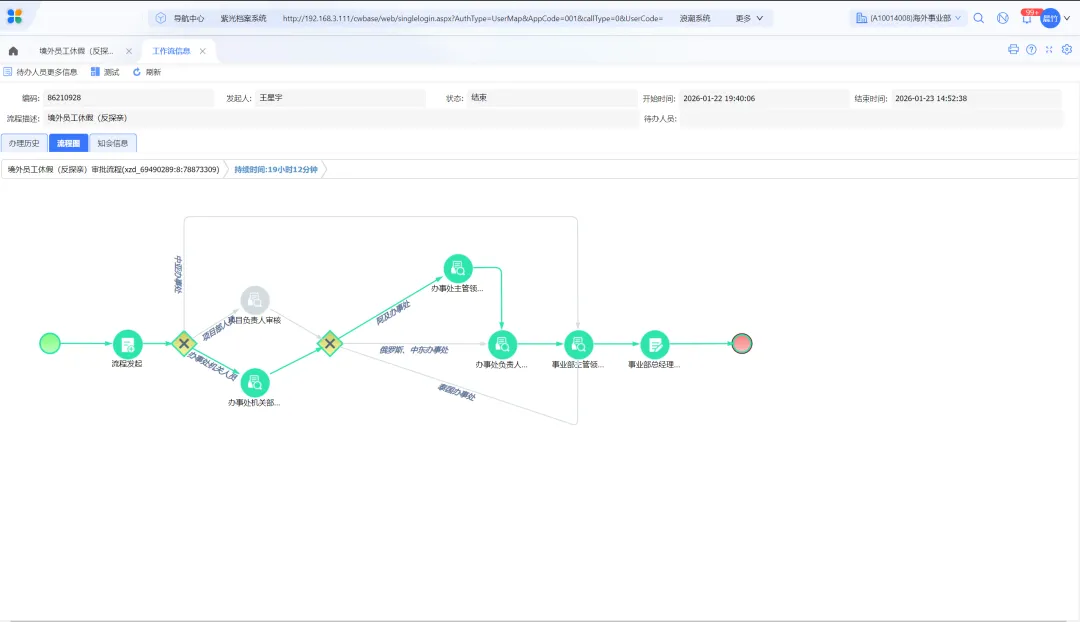Select the 办事处机关部 node

tap(254, 383)
